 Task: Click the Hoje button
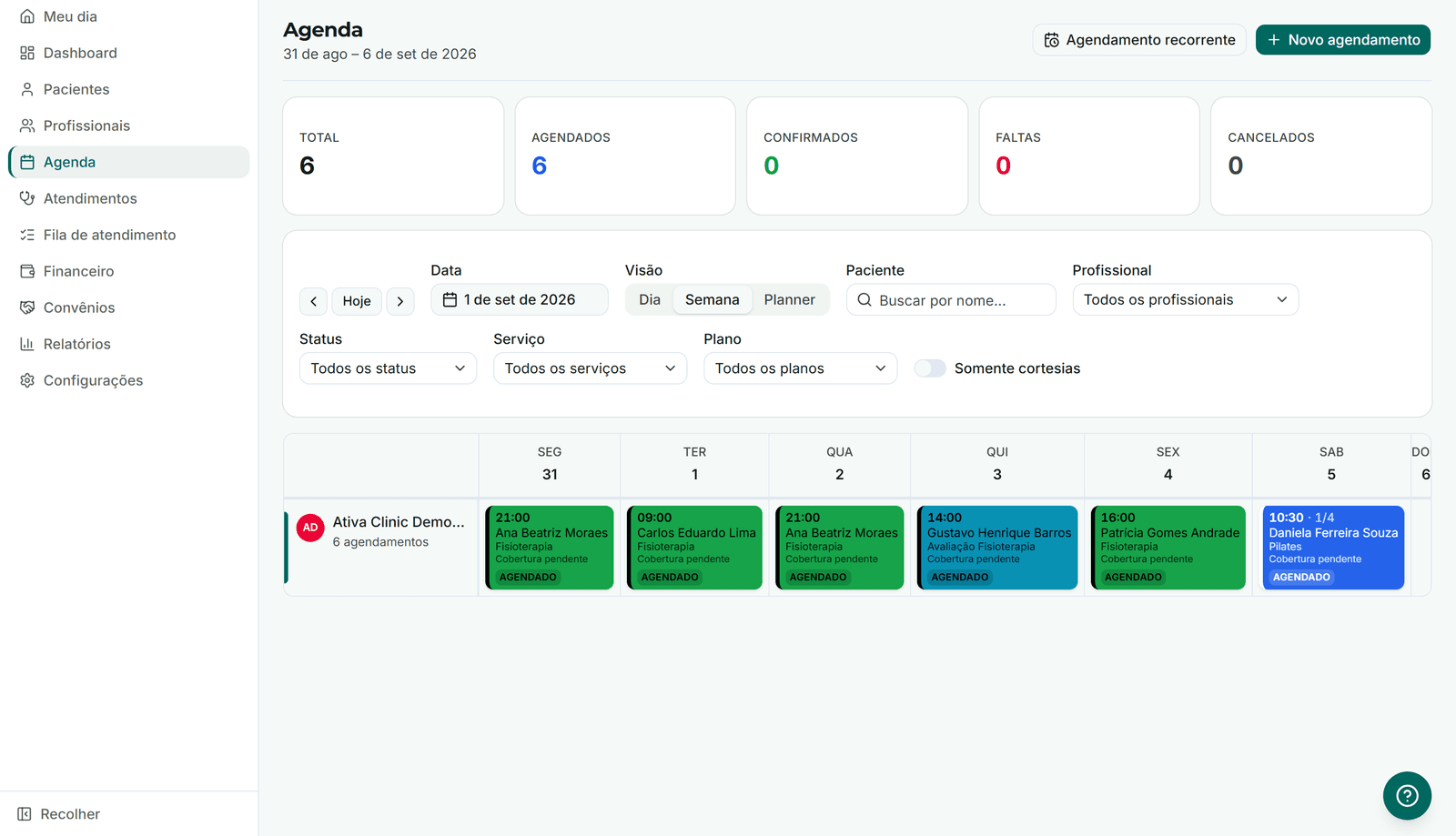357,301
